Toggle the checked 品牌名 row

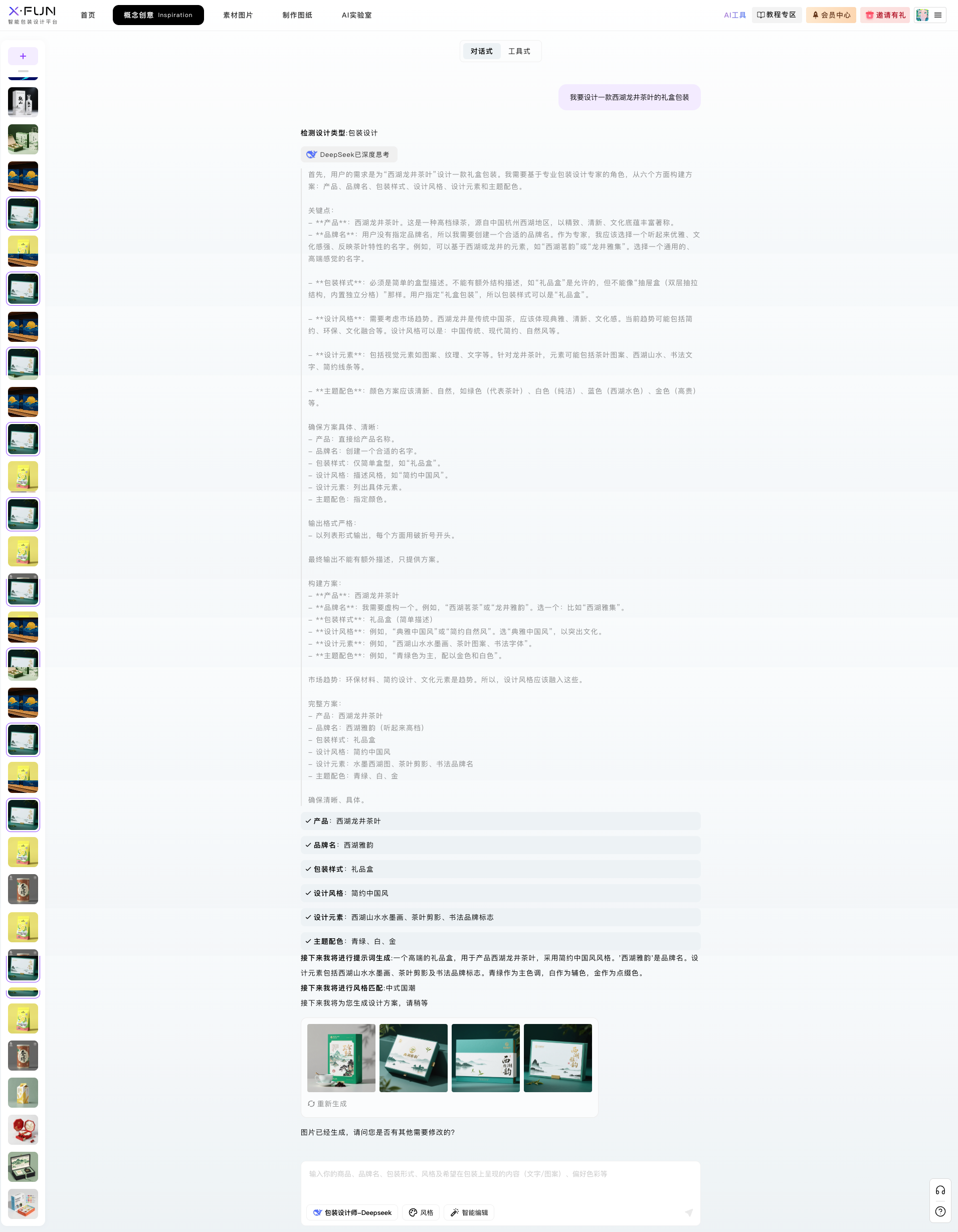(500, 845)
